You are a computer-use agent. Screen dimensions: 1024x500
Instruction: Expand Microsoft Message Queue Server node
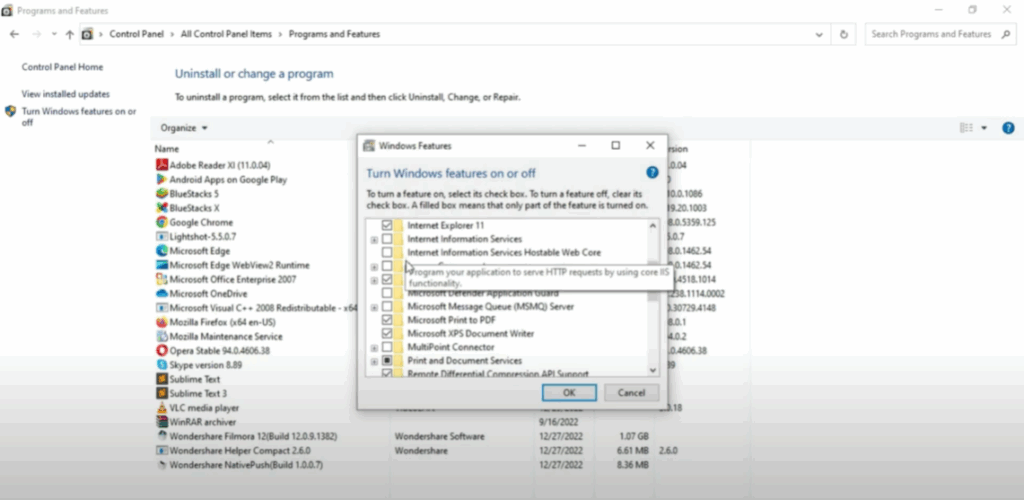tap(374, 307)
